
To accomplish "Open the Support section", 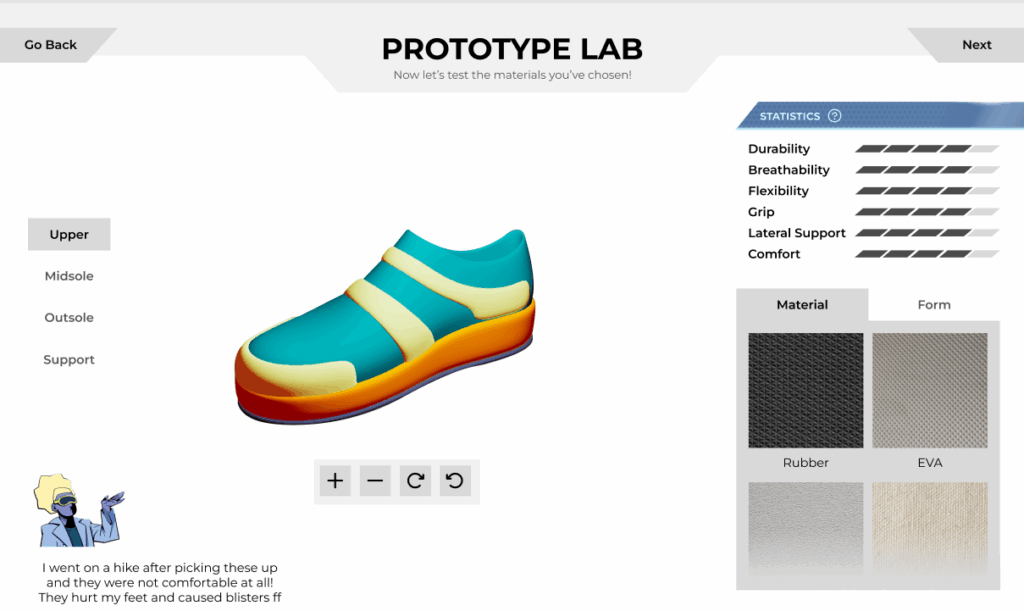I will 69,360.
